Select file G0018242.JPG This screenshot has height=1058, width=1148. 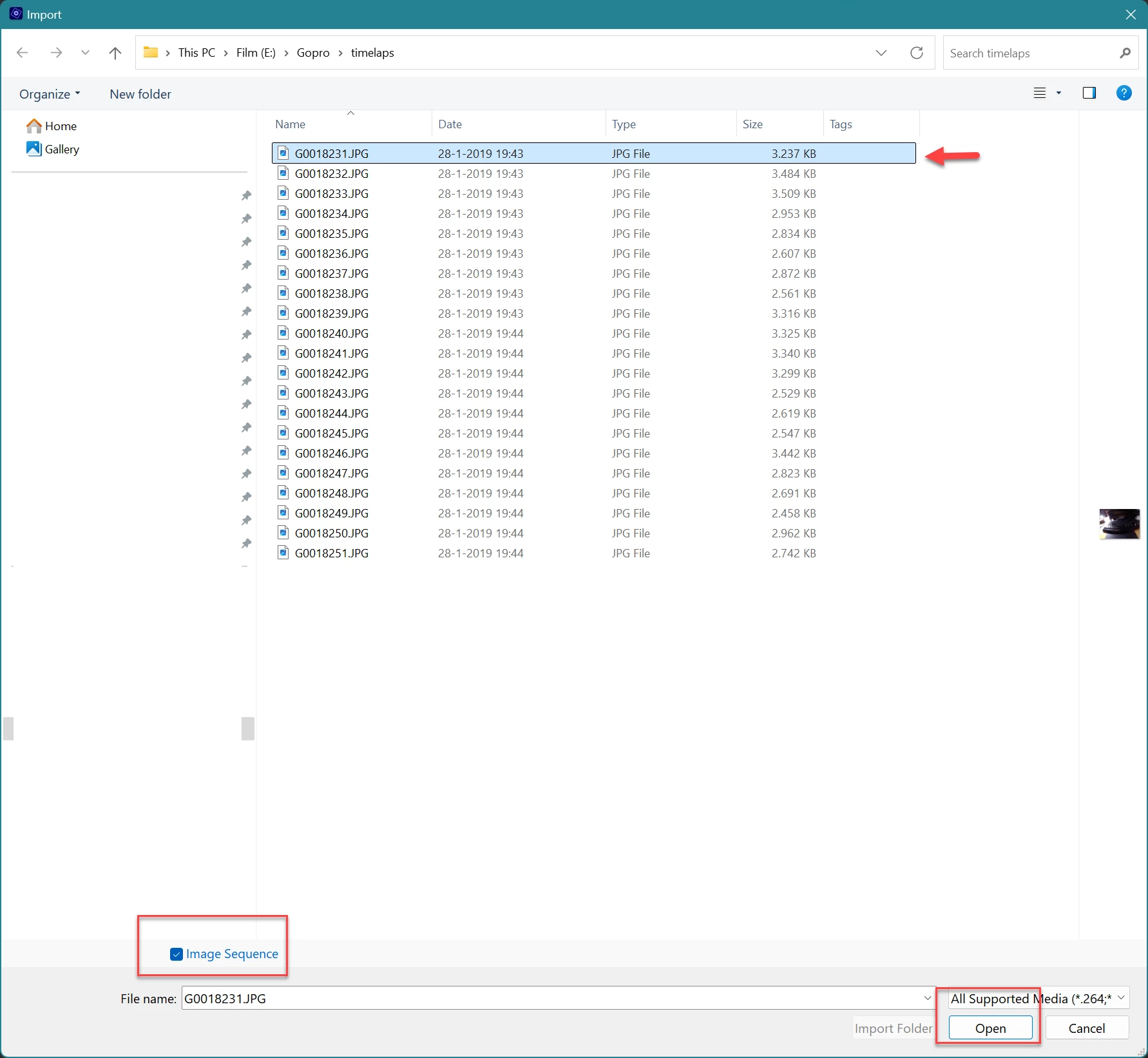(x=593, y=373)
